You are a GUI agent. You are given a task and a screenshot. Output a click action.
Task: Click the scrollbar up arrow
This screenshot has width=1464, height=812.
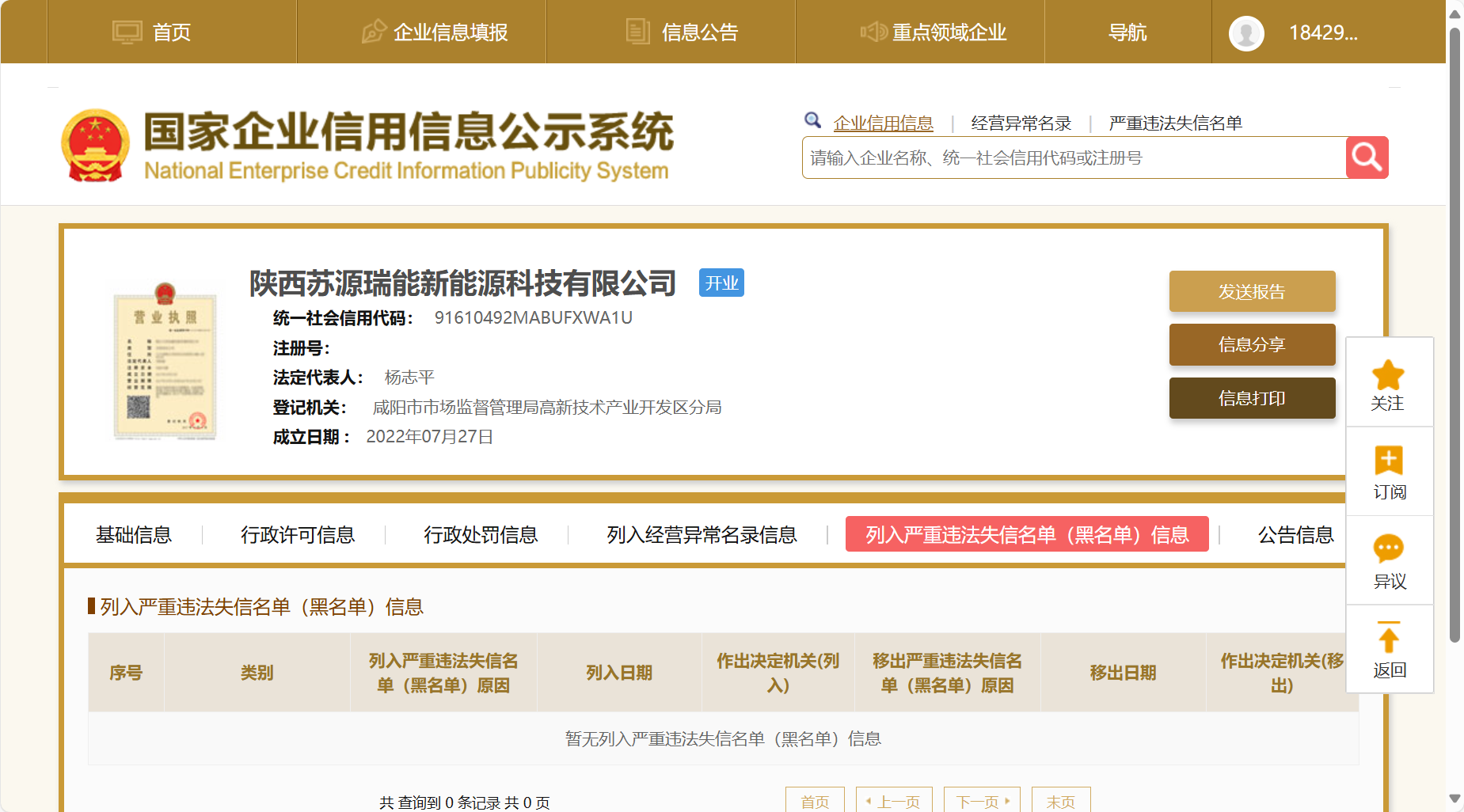point(1454,13)
